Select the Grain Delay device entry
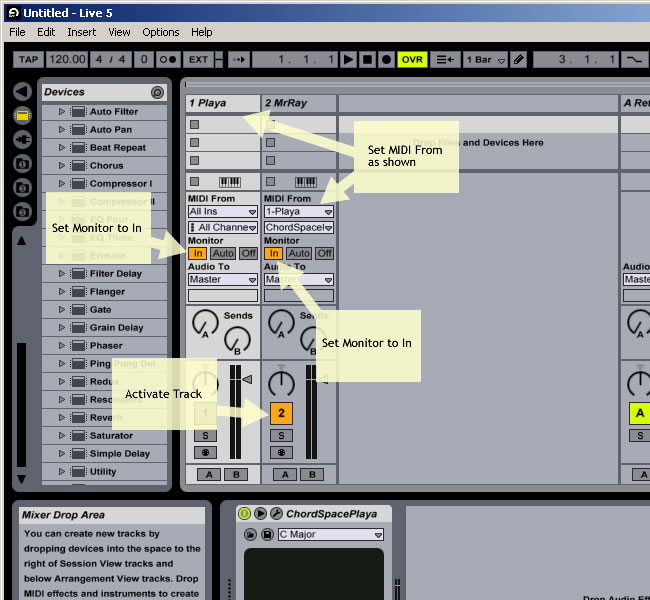 pyautogui.click(x=104, y=328)
